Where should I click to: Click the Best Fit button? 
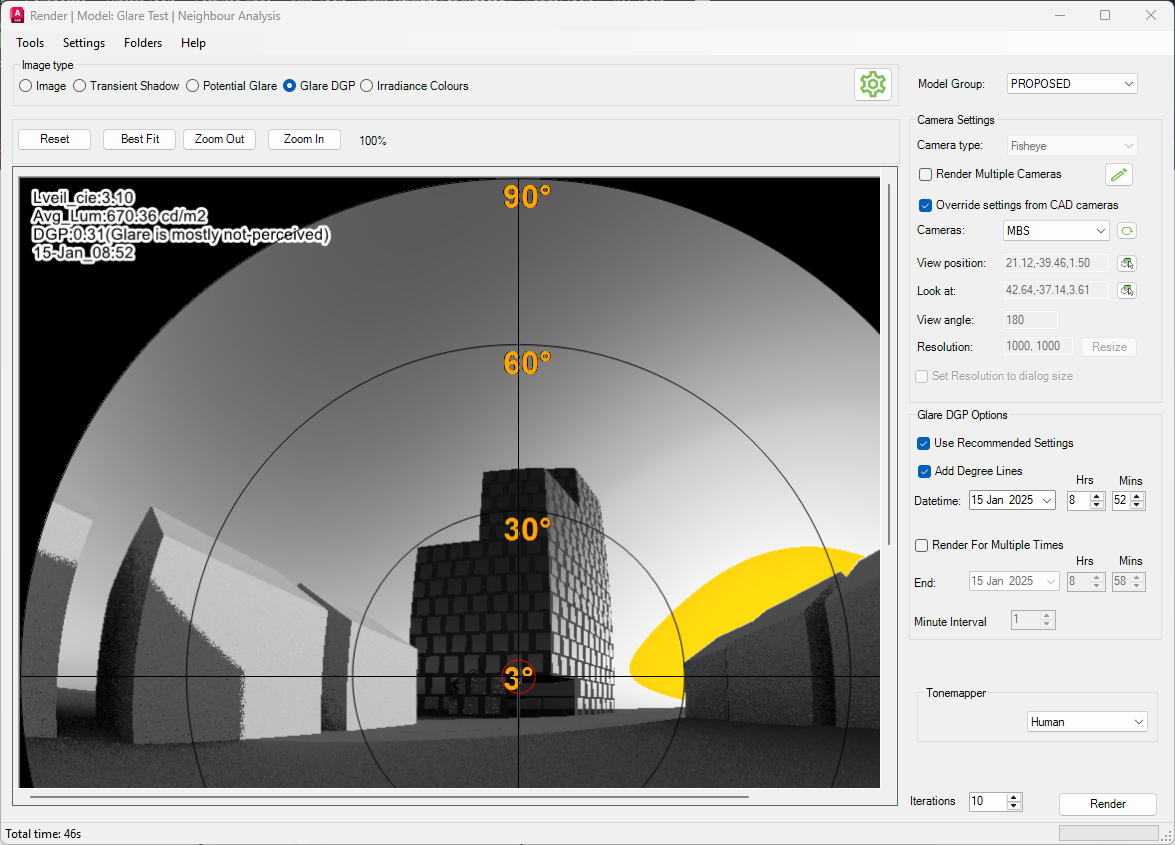[x=140, y=139]
